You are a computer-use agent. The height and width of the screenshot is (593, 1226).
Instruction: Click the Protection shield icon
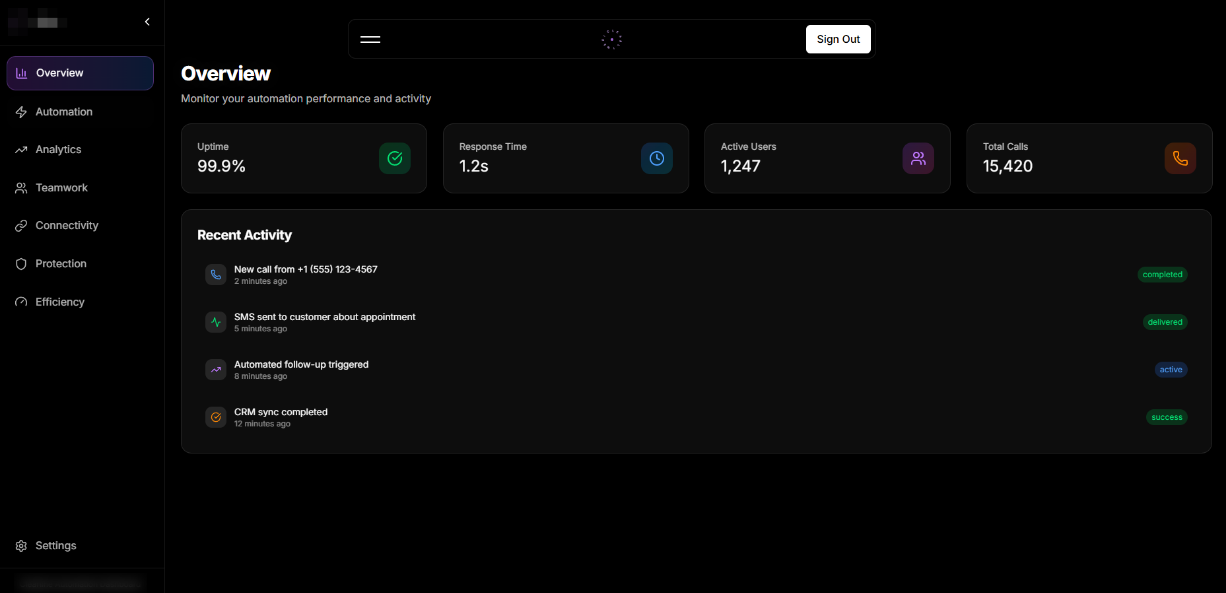(21, 263)
